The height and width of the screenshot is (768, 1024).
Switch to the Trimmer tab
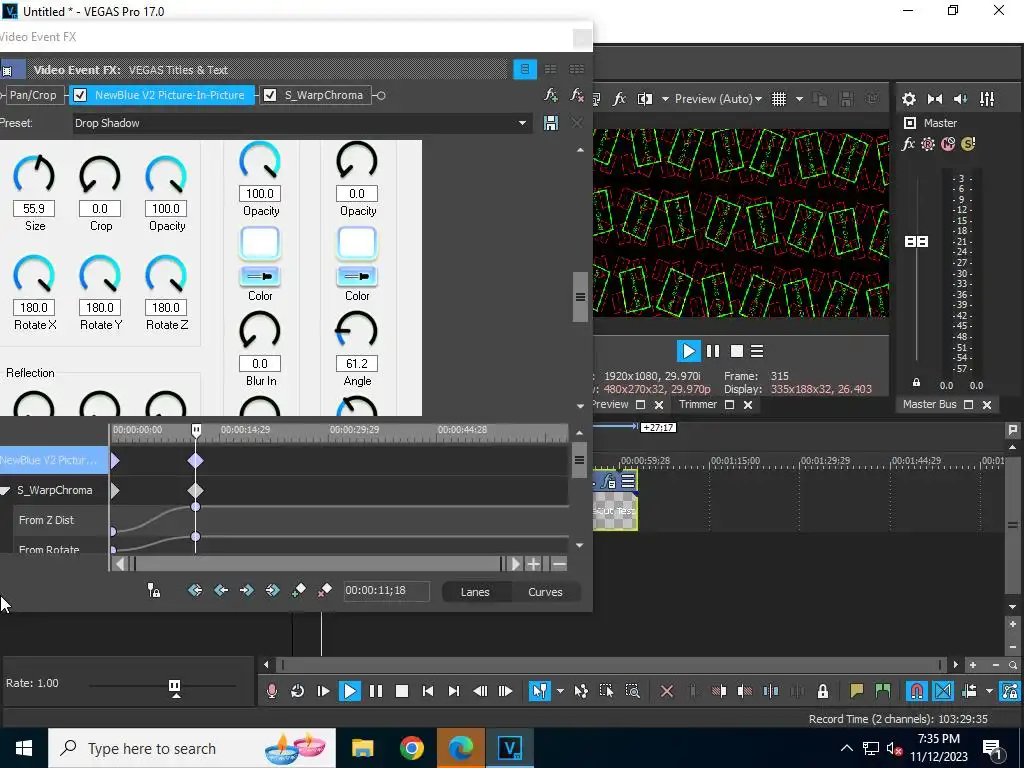(x=697, y=404)
